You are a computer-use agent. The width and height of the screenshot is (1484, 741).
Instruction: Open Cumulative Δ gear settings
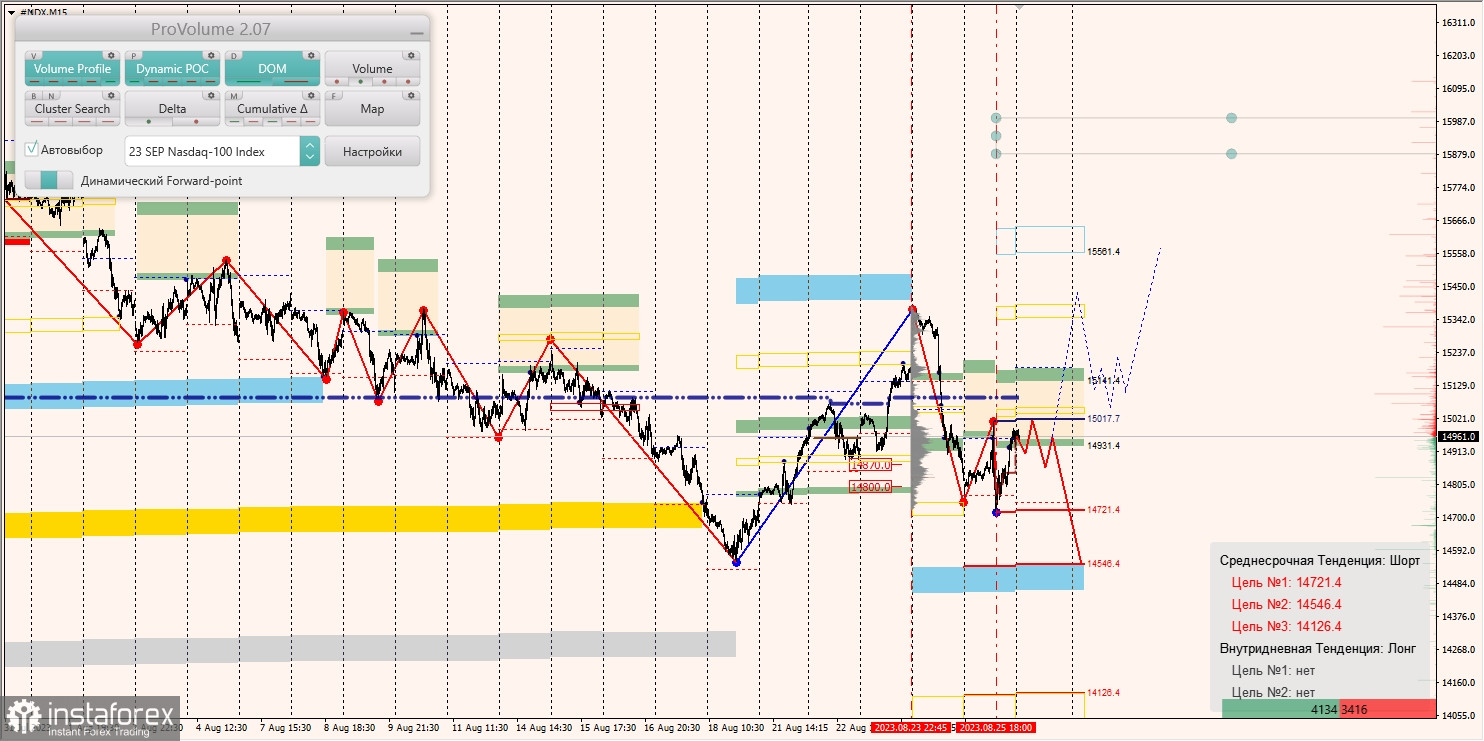[311, 95]
